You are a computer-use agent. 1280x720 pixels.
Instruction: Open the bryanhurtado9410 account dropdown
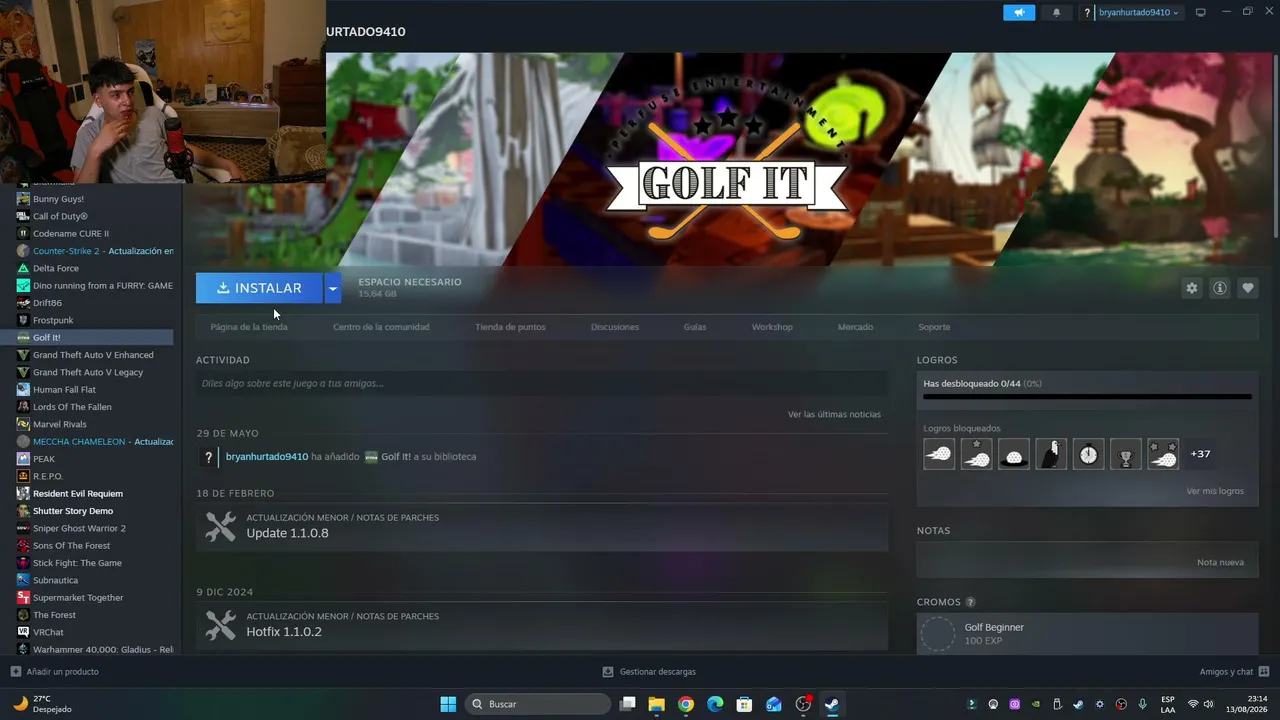[1138, 13]
